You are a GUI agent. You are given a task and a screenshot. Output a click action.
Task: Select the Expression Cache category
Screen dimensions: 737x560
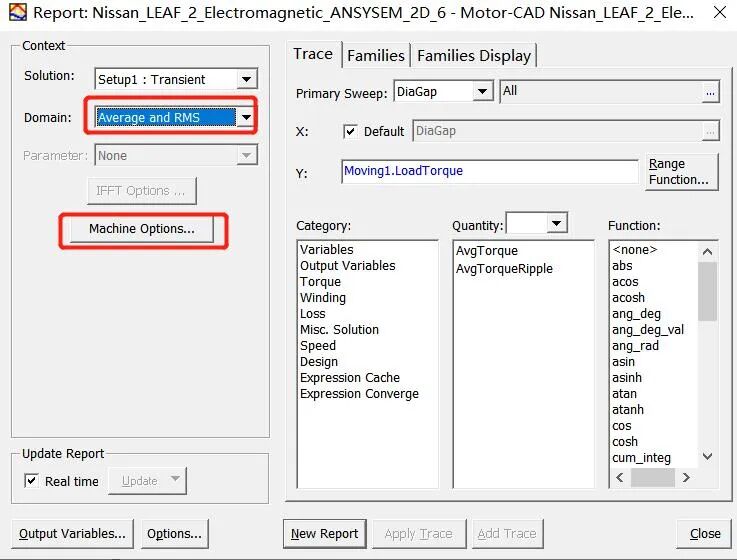(x=350, y=378)
